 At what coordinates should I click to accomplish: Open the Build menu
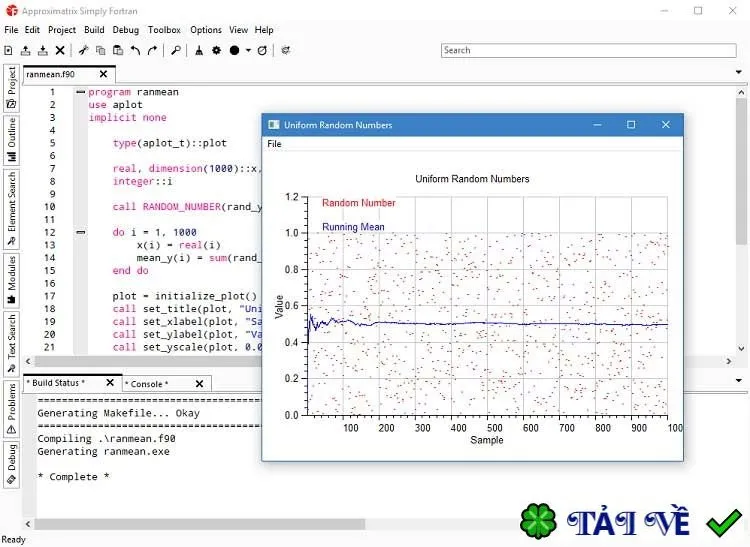[94, 30]
